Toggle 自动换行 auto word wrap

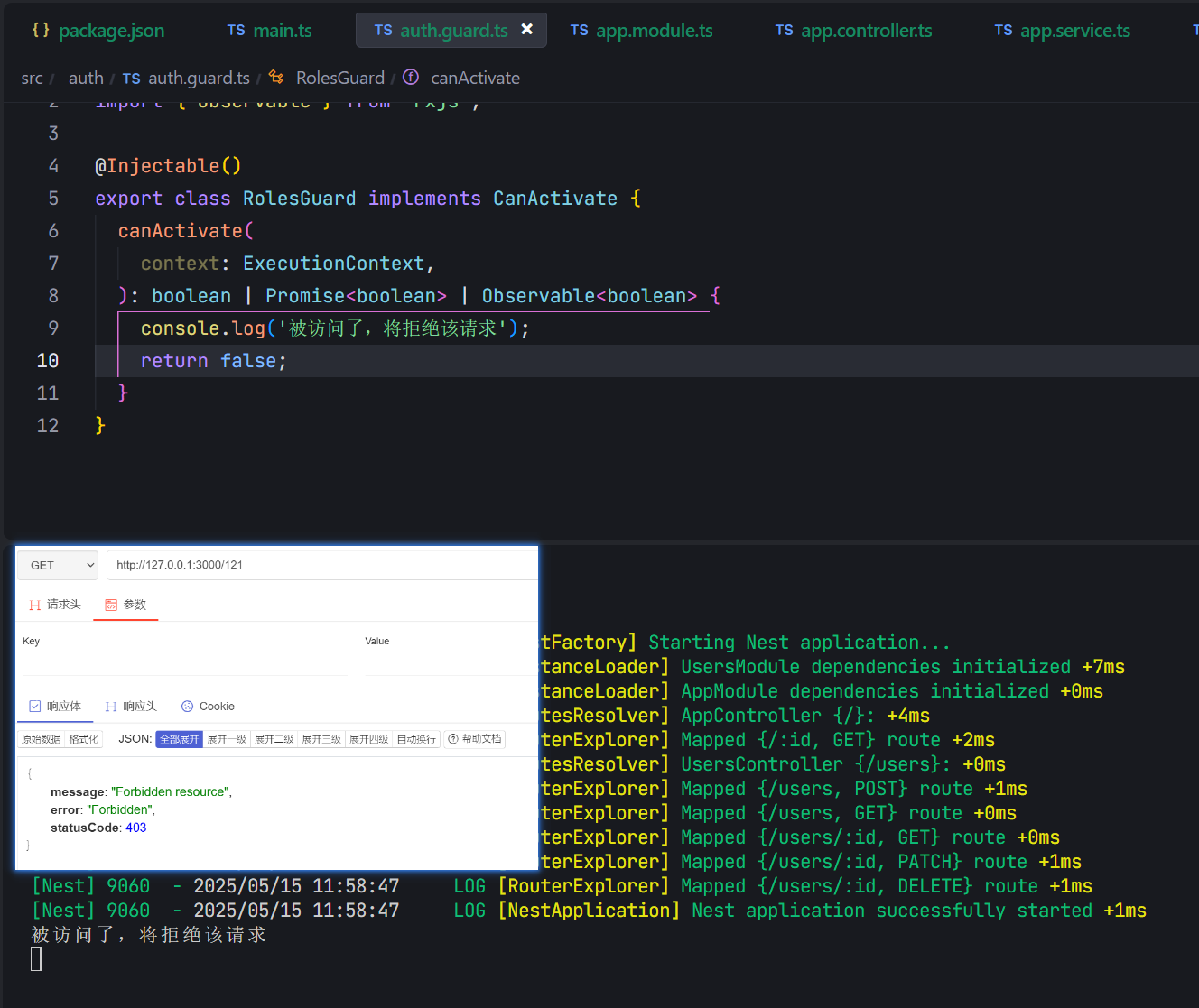(x=416, y=739)
